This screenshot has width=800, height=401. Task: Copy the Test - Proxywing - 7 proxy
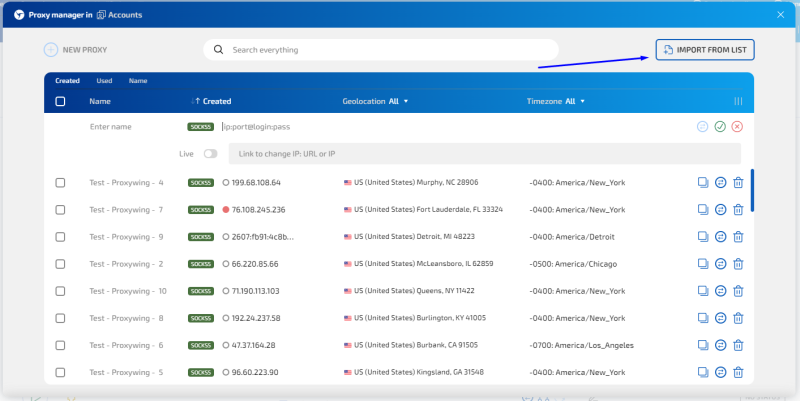(702, 210)
